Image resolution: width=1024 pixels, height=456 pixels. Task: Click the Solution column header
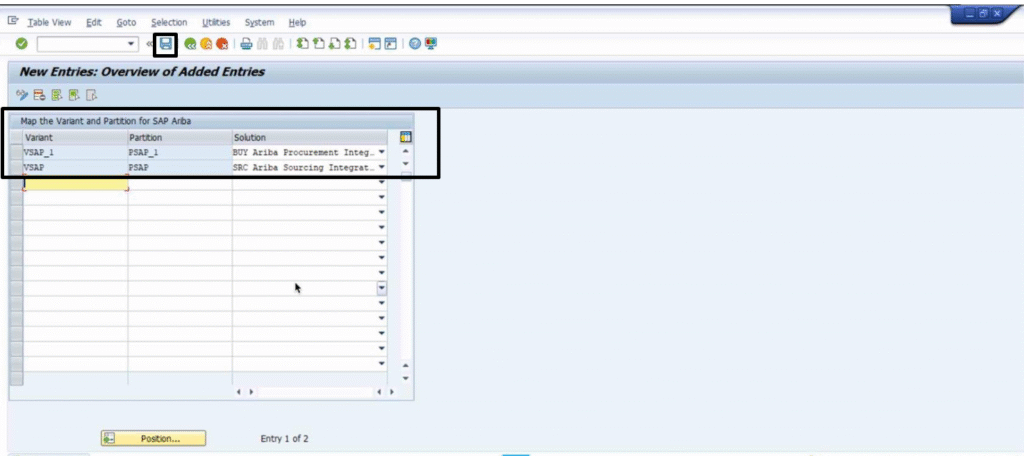click(x=310, y=137)
